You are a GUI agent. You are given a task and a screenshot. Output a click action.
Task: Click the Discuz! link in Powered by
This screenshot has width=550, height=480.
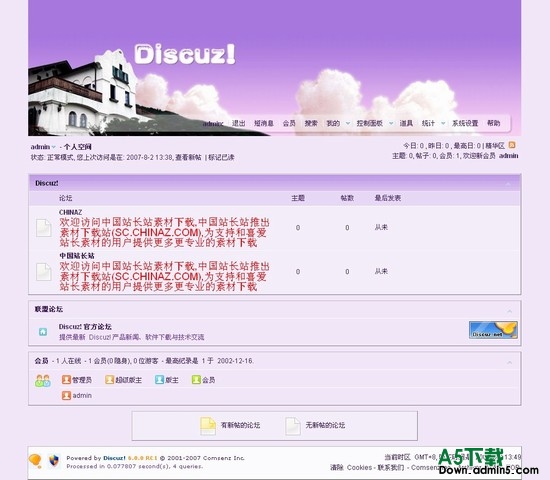(114, 458)
